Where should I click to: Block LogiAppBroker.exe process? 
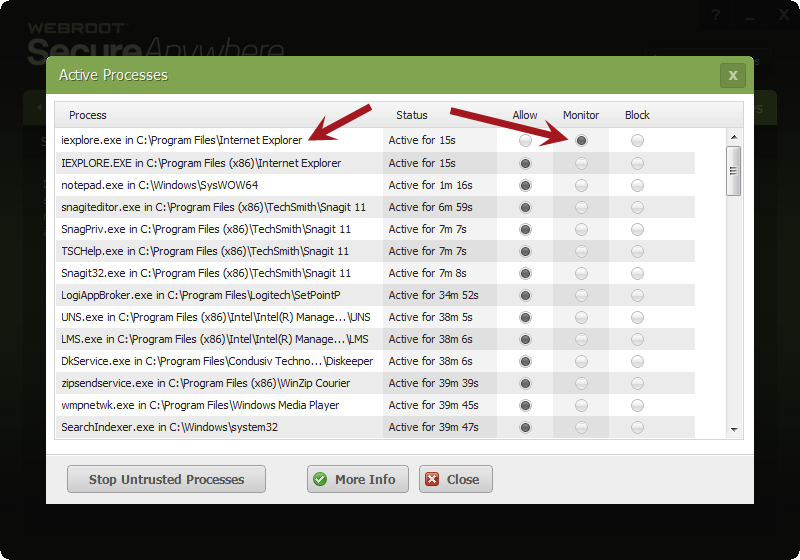(637, 295)
